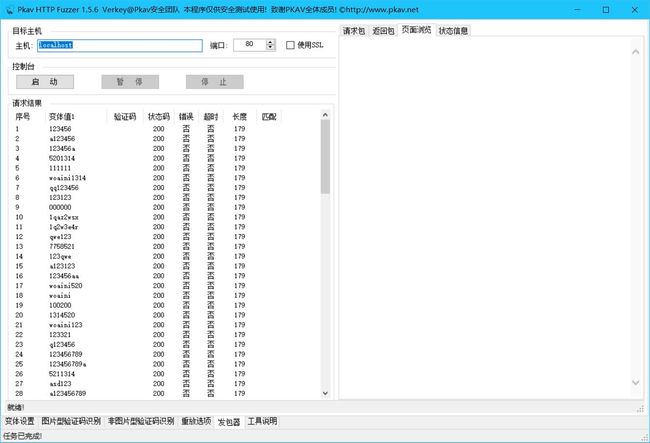Screen dimensions: 650x443
Task: Select result row with value woaini520
Action: (166, 286)
